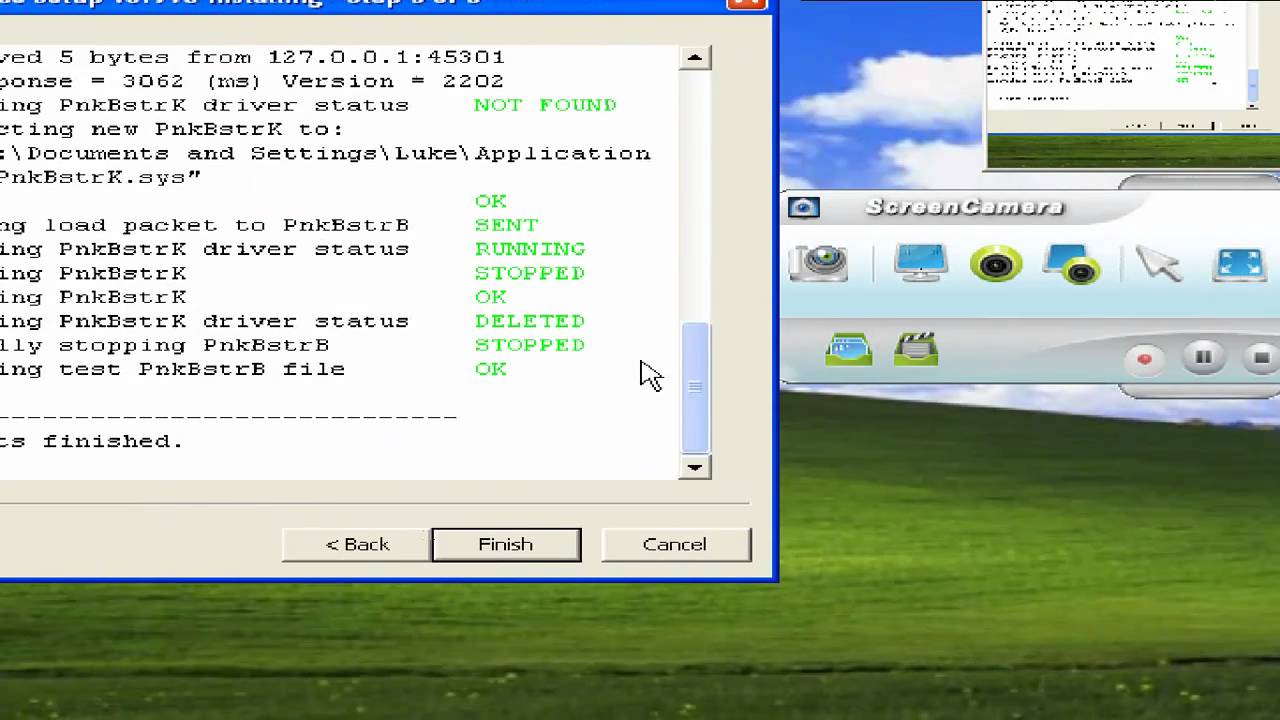Click the green "DELETED" status text

click(x=530, y=321)
